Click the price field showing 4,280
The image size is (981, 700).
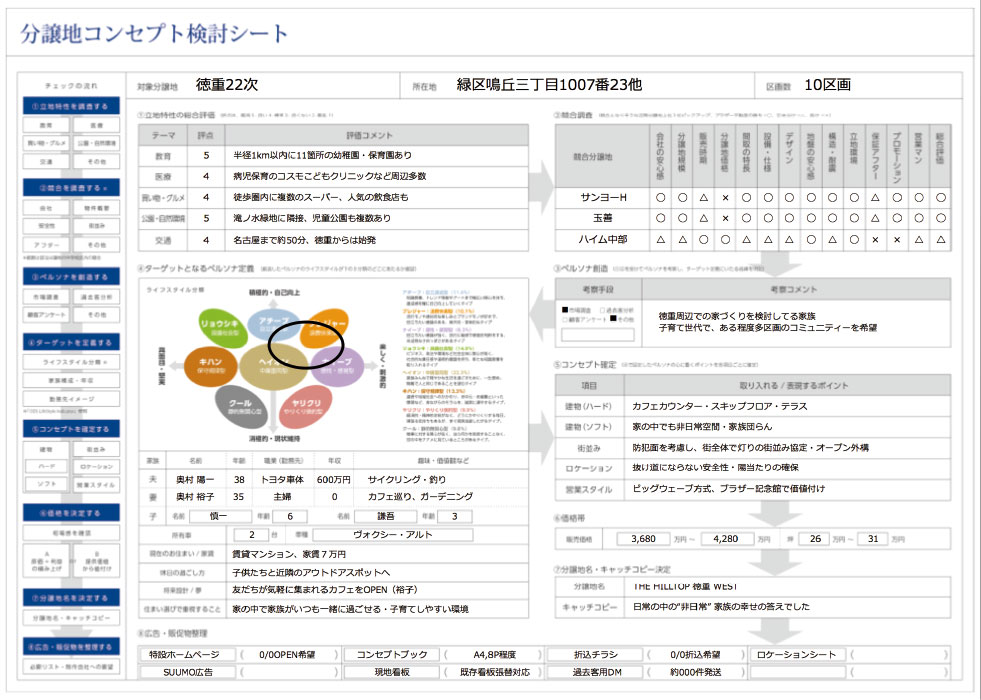pos(726,539)
